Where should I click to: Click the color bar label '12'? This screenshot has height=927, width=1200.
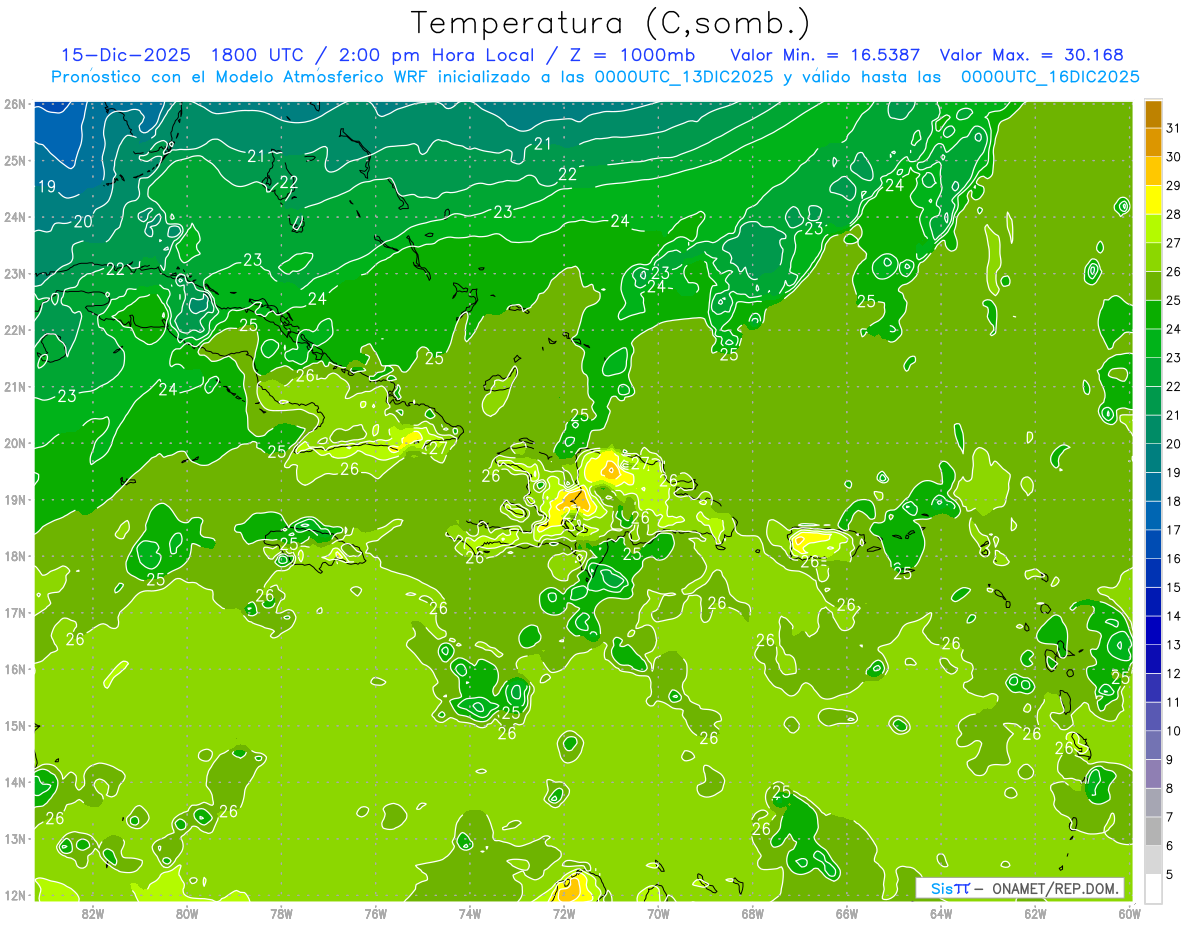pos(1174,674)
